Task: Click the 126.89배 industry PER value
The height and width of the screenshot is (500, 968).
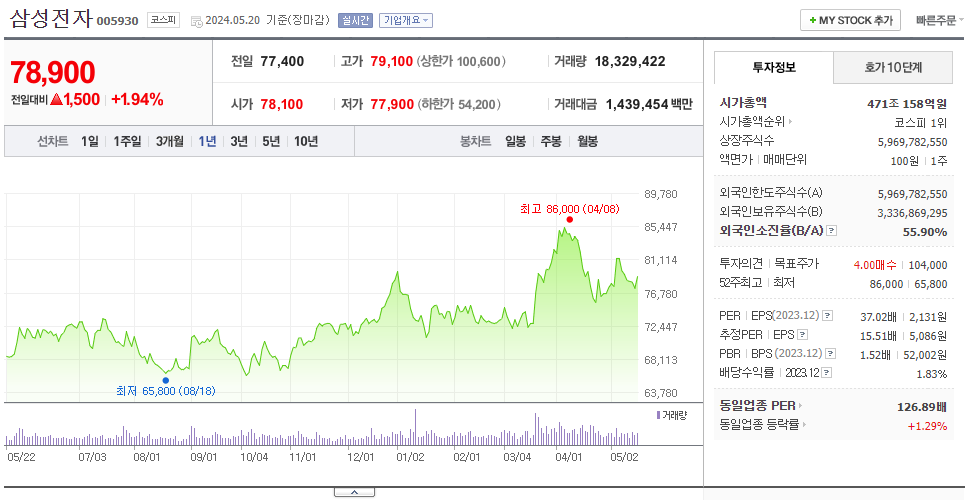Action: [x=922, y=406]
